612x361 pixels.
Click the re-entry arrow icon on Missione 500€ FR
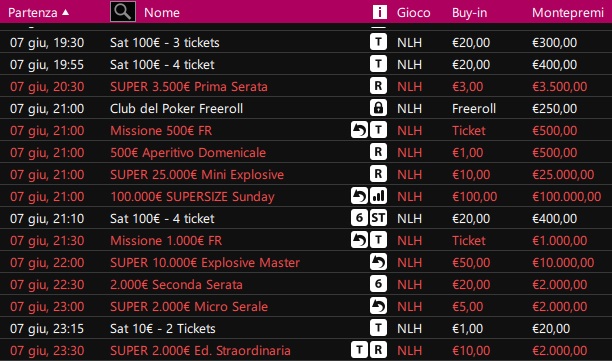pos(359,130)
